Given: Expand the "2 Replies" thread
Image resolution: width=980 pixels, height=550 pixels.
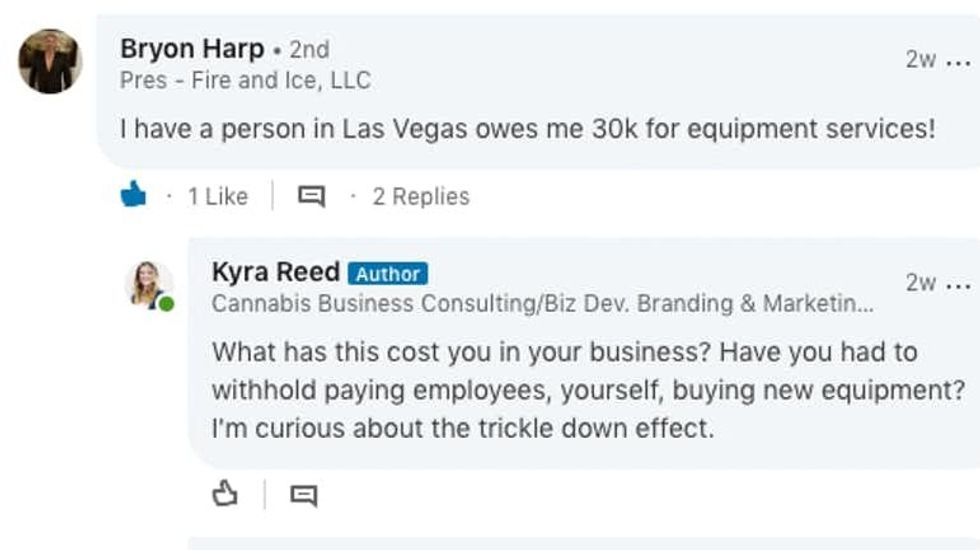Looking at the screenshot, I should tap(420, 197).
